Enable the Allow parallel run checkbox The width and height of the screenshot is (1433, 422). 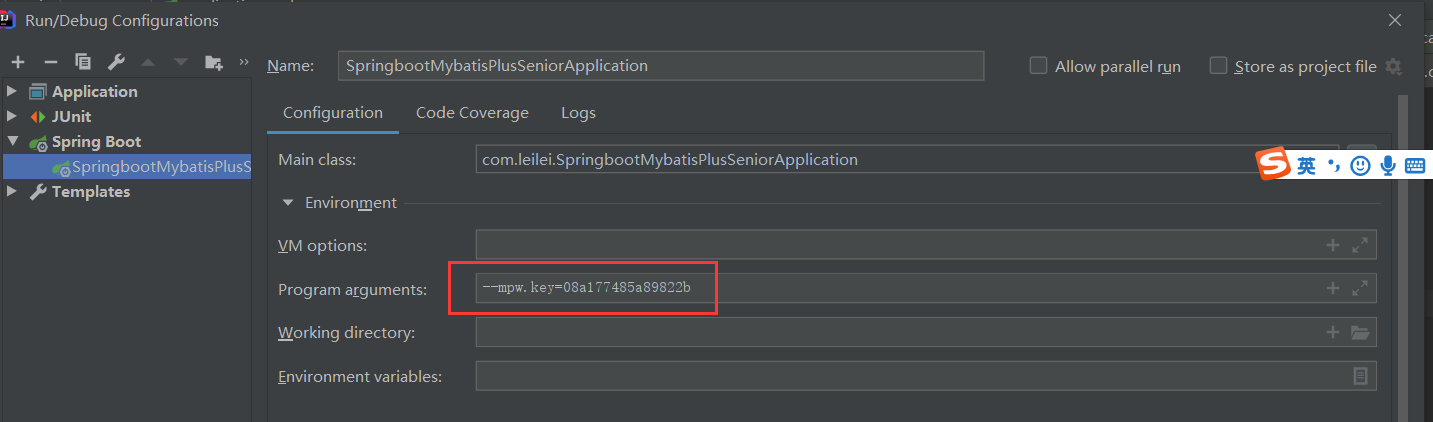[x=1039, y=66]
